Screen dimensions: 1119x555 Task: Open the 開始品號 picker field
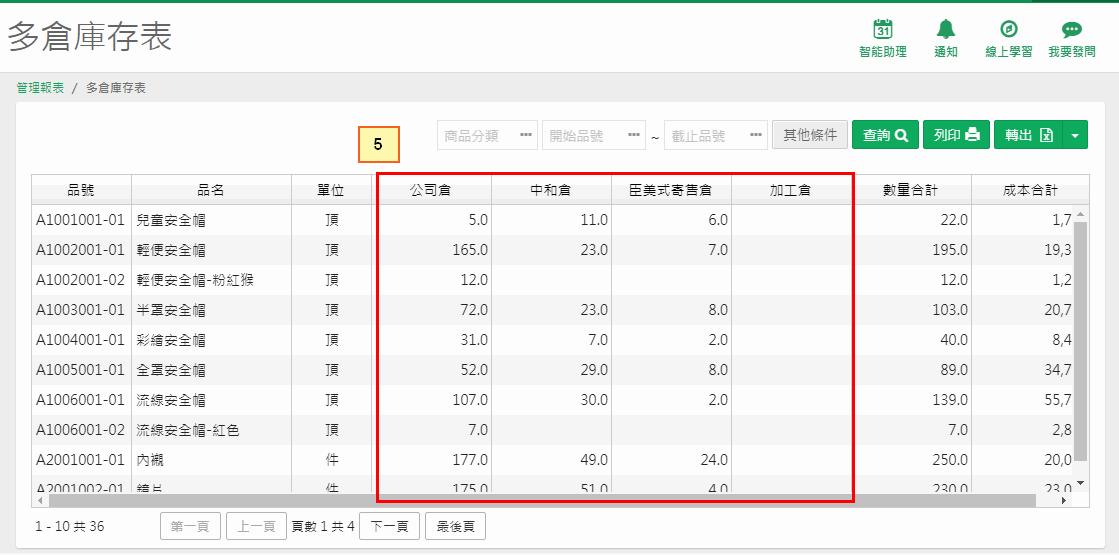[x=594, y=135]
